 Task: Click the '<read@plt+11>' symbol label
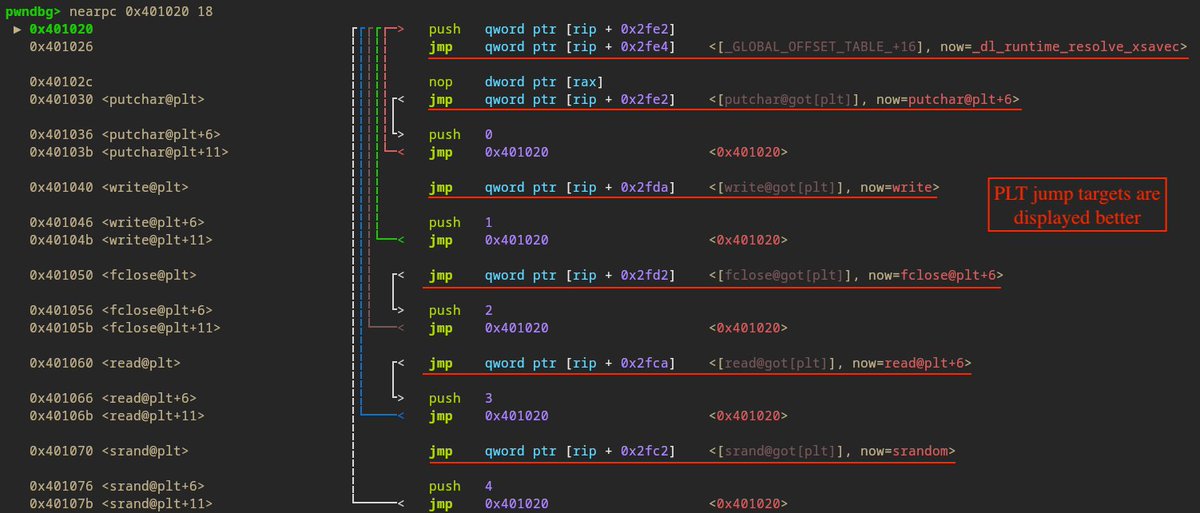click(153, 416)
